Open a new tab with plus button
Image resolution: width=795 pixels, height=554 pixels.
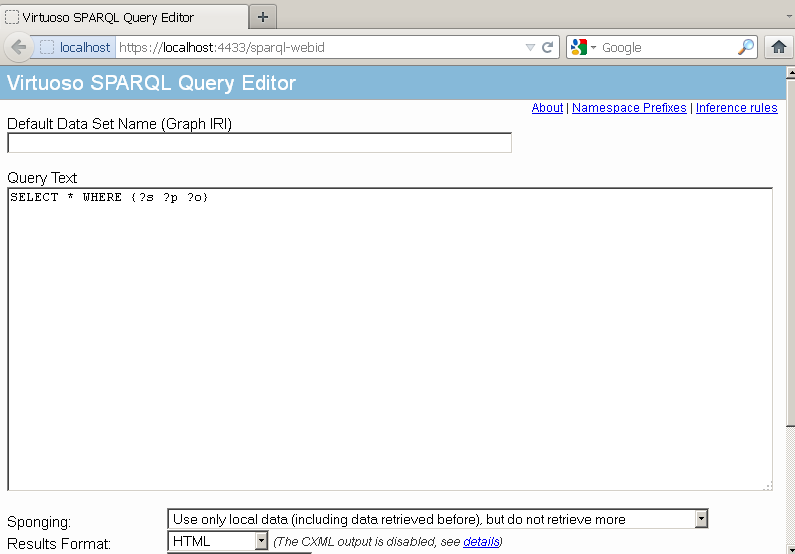click(263, 17)
